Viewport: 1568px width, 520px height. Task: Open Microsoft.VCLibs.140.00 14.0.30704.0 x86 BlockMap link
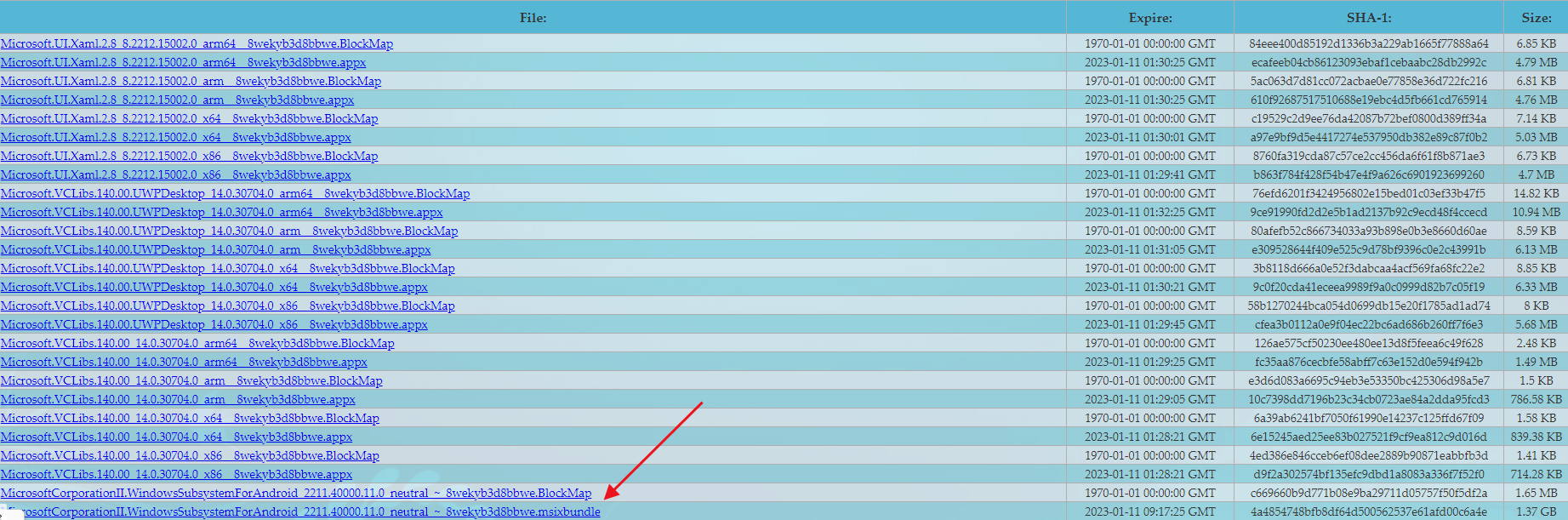pyautogui.click(x=190, y=455)
